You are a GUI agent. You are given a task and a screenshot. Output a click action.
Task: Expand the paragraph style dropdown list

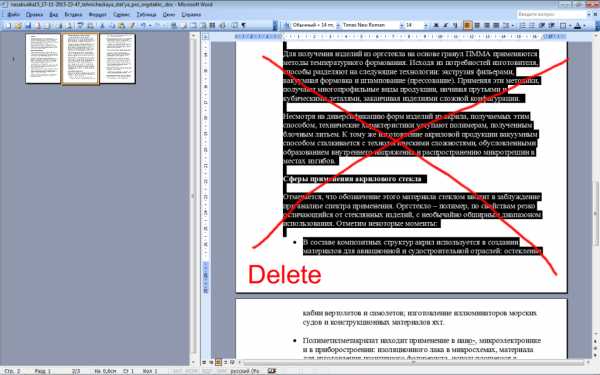338,25
